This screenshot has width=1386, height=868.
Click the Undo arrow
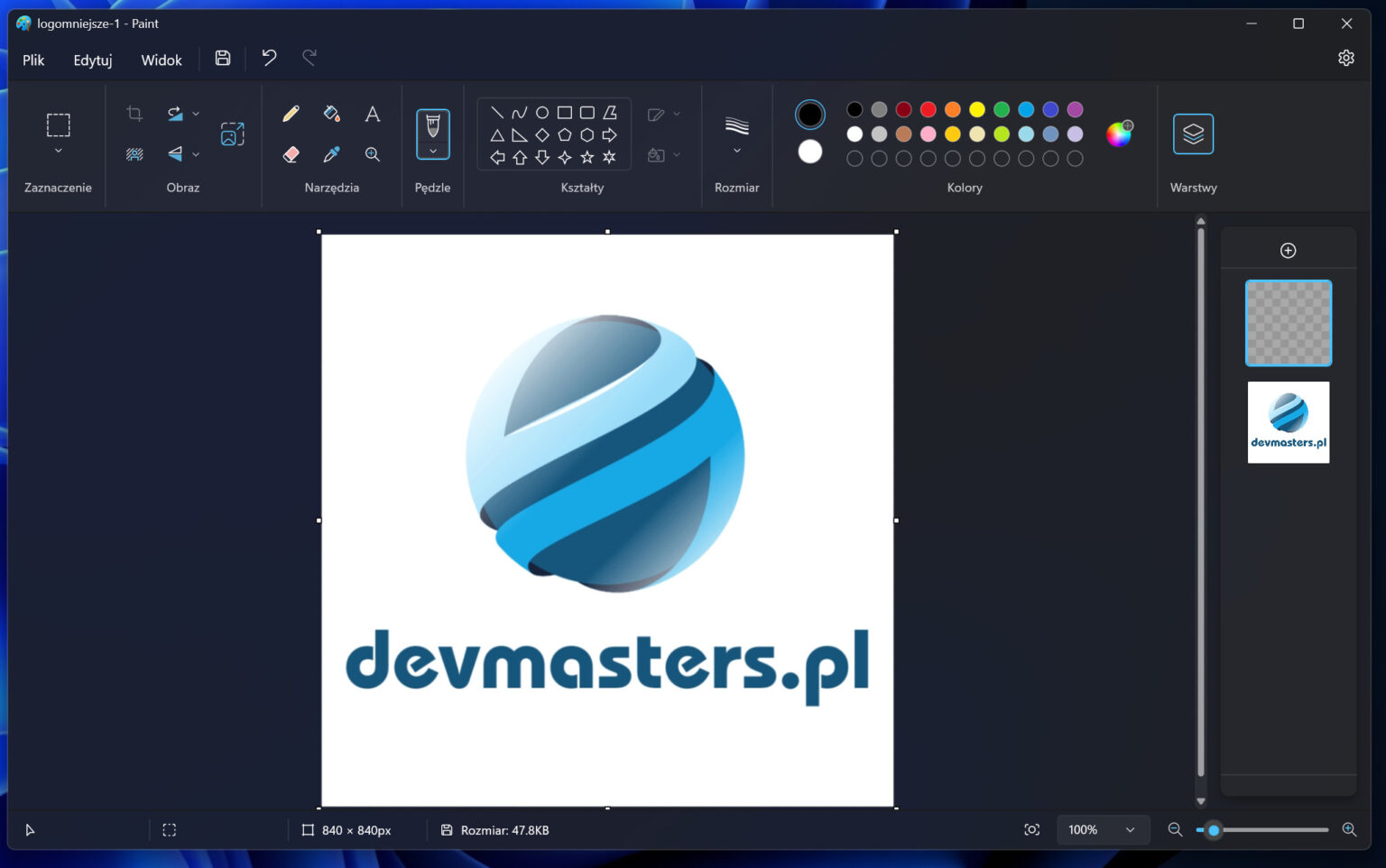[268, 58]
